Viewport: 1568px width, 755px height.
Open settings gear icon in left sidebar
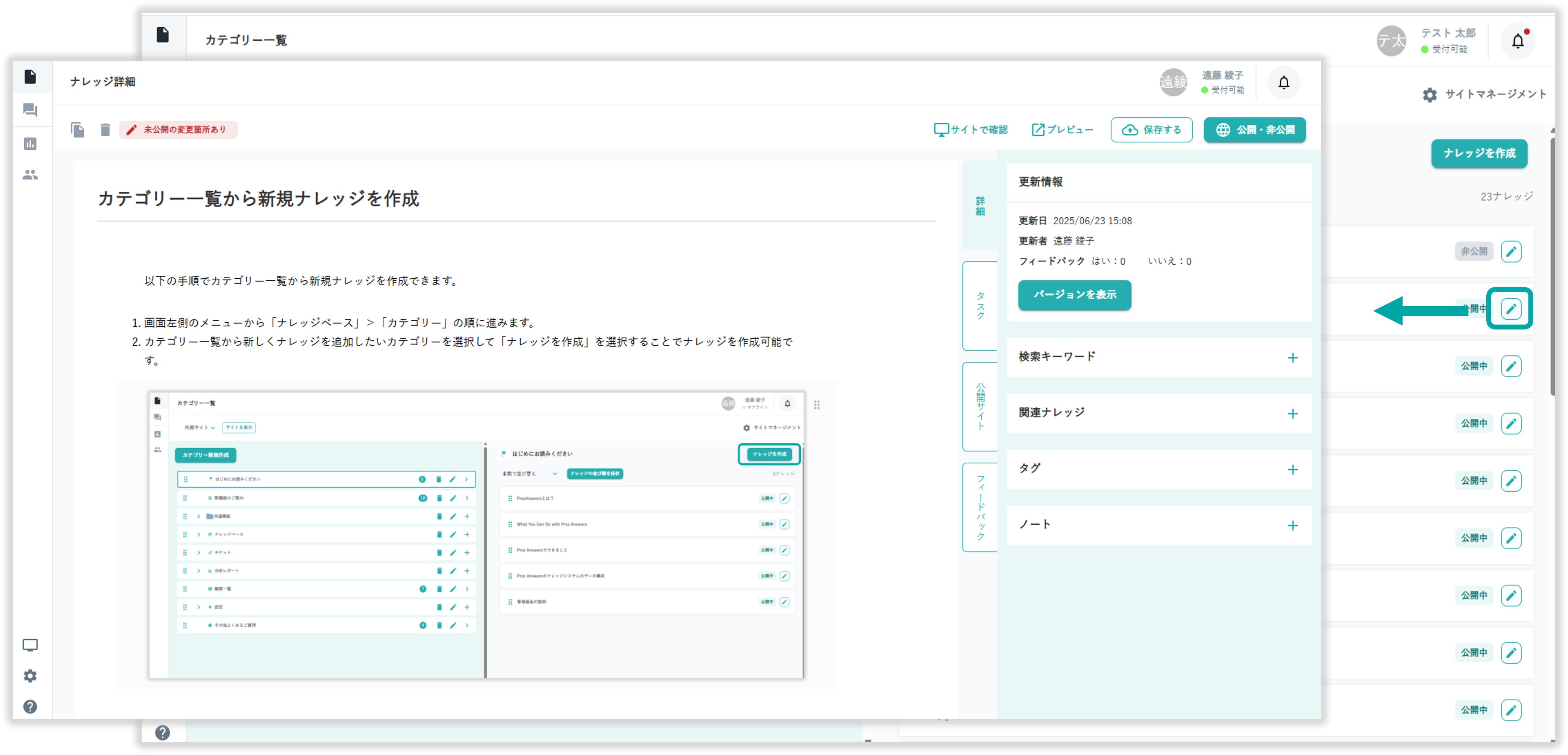click(x=30, y=676)
